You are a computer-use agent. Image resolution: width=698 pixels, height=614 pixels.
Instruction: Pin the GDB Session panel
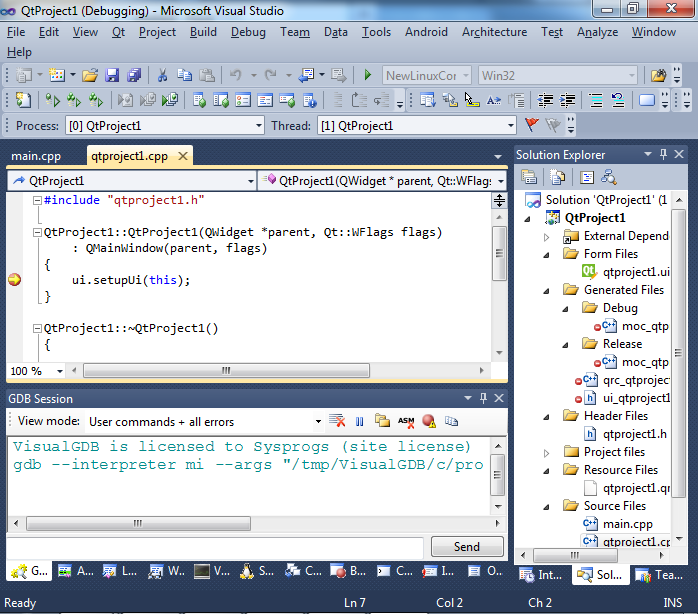484,398
